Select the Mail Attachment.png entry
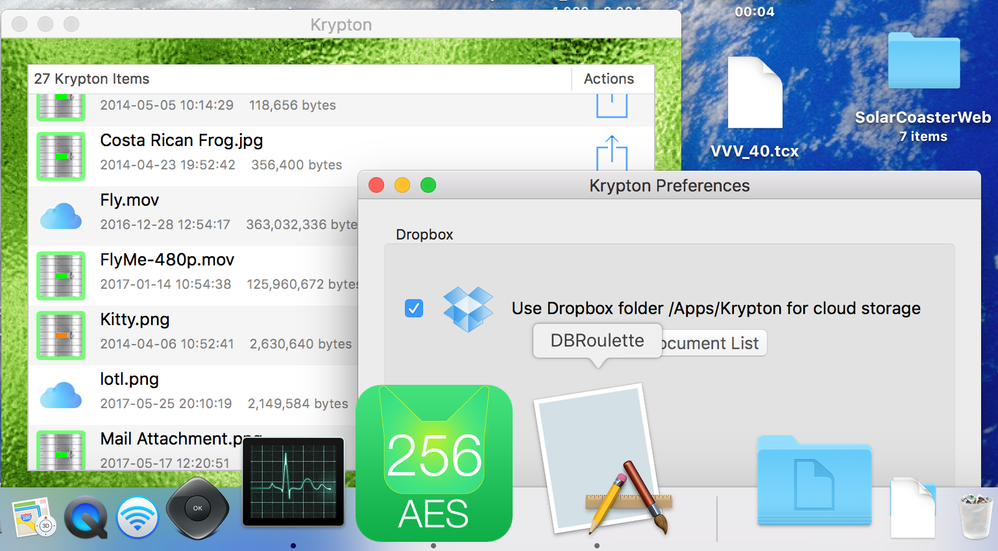 181,439
